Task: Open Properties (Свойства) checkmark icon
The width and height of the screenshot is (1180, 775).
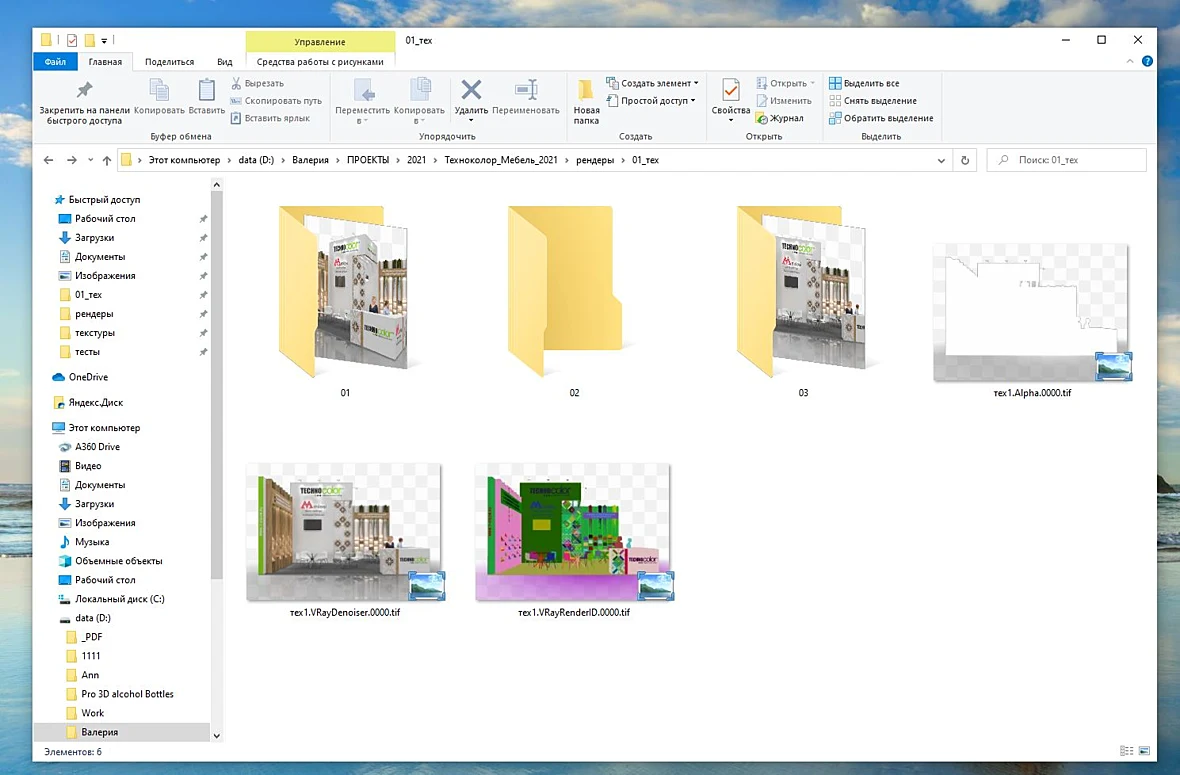Action: (730, 90)
